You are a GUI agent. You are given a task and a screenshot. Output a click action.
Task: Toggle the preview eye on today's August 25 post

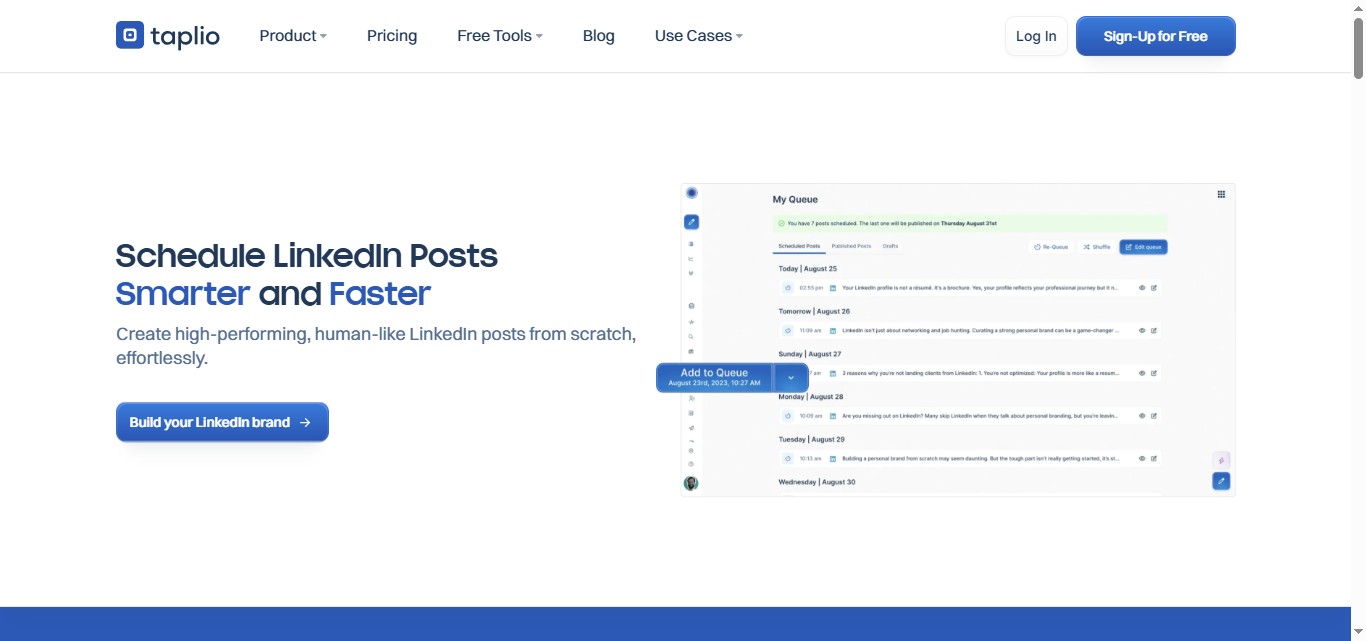[1141, 288]
